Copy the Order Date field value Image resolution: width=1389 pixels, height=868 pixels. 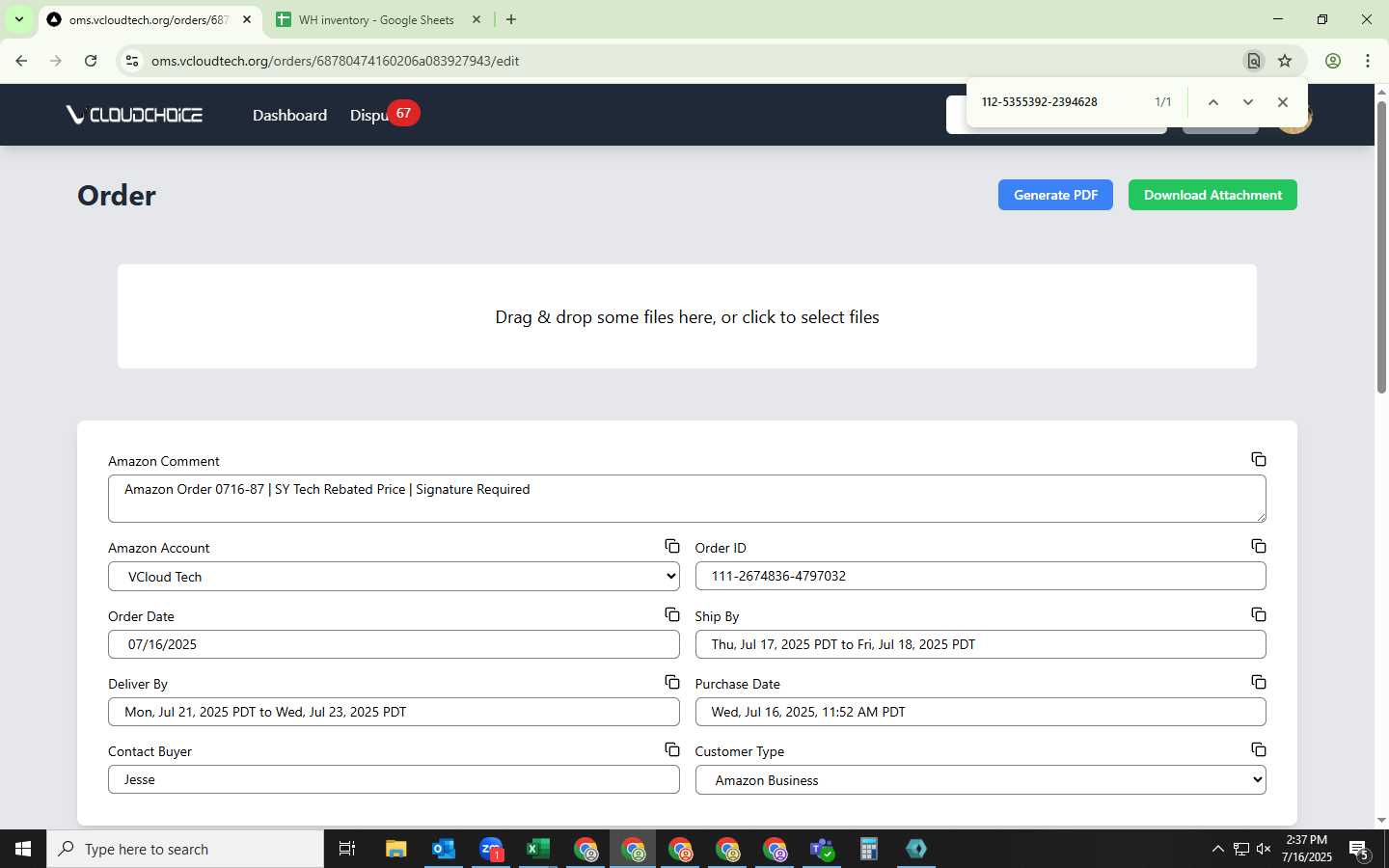tap(672, 614)
